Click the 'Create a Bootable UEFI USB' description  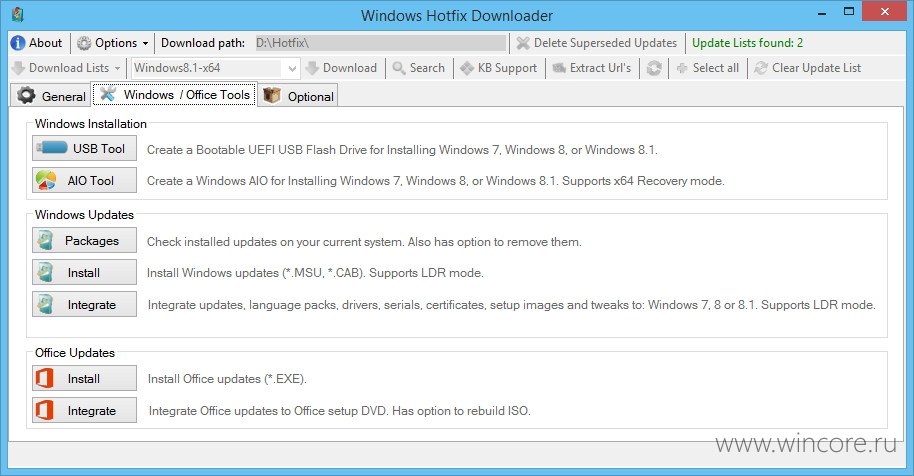[x=402, y=150]
